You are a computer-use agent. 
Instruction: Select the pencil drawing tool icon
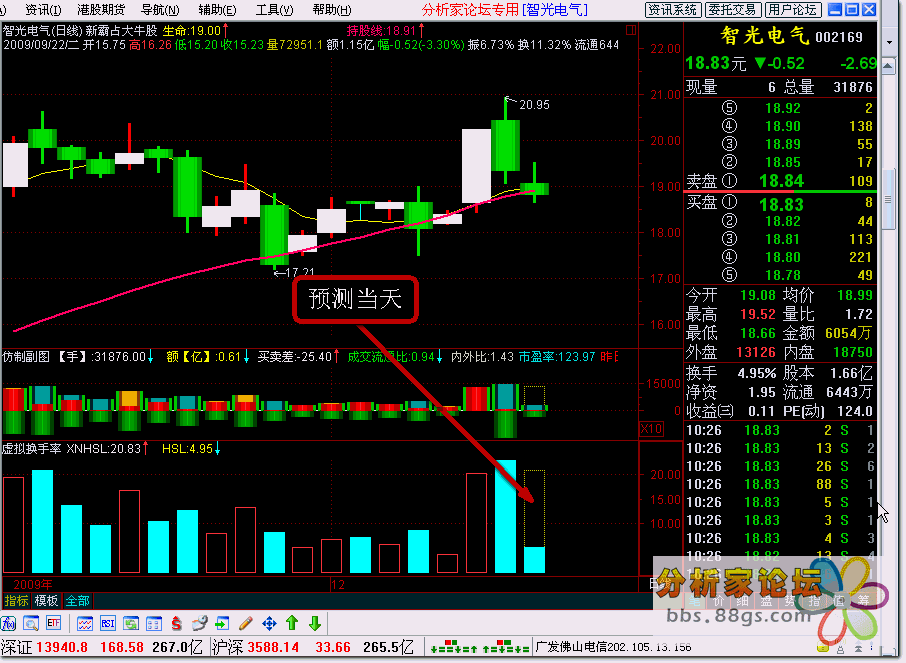(x=246, y=623)
